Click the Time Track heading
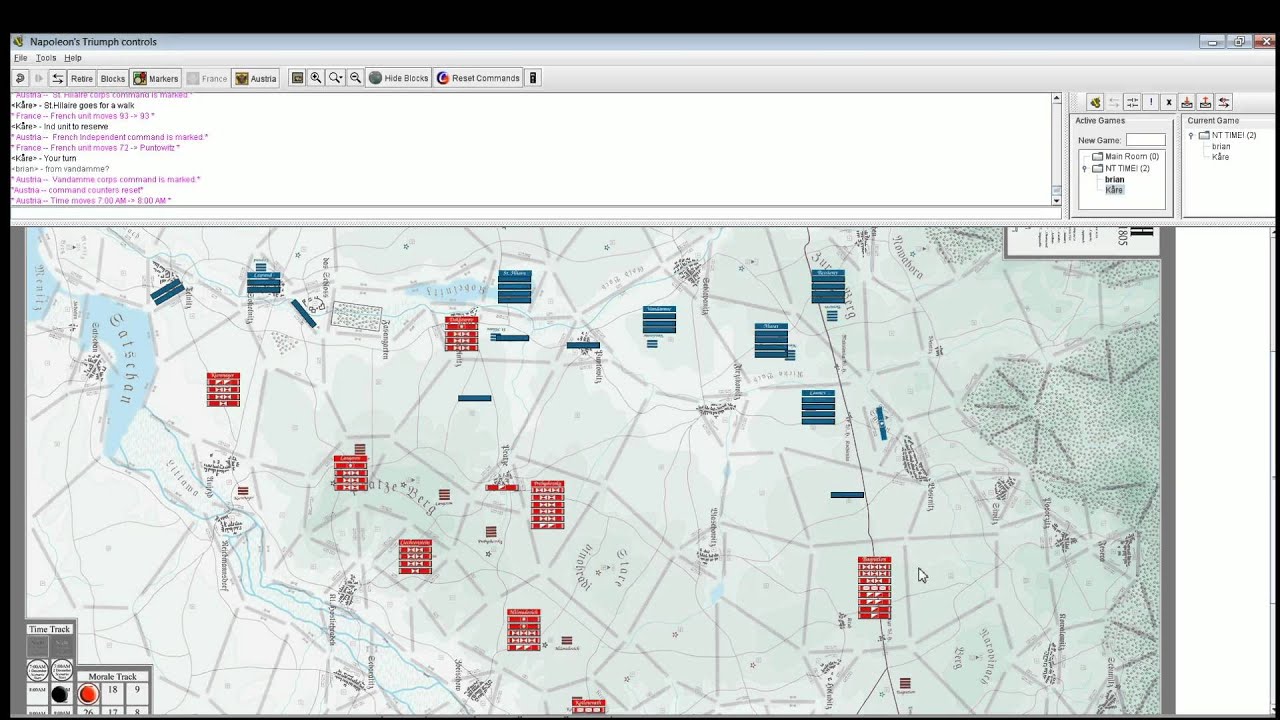Viewport: 1280px width, 720px height. pyautogui.click(x=50, y=629)
